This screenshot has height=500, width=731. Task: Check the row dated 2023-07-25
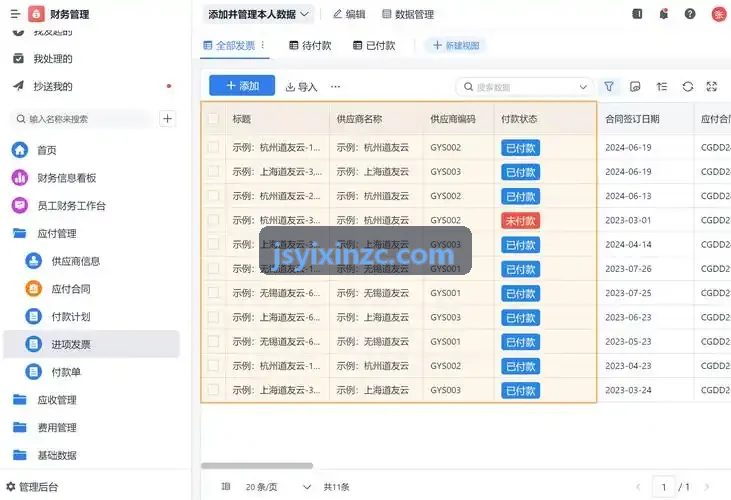tap(213, 293)
